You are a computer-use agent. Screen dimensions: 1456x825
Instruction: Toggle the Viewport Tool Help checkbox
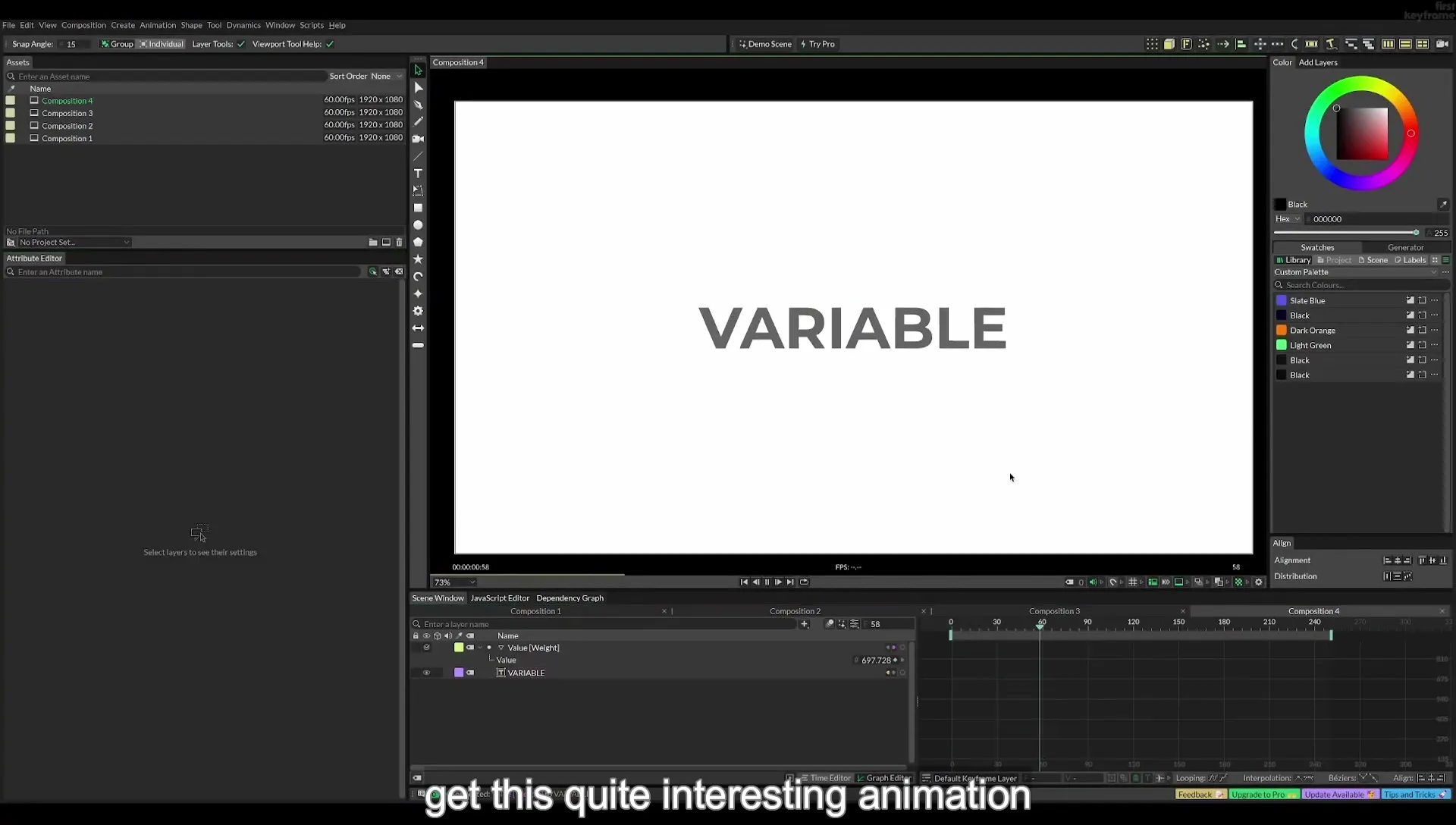pos(330,44)
